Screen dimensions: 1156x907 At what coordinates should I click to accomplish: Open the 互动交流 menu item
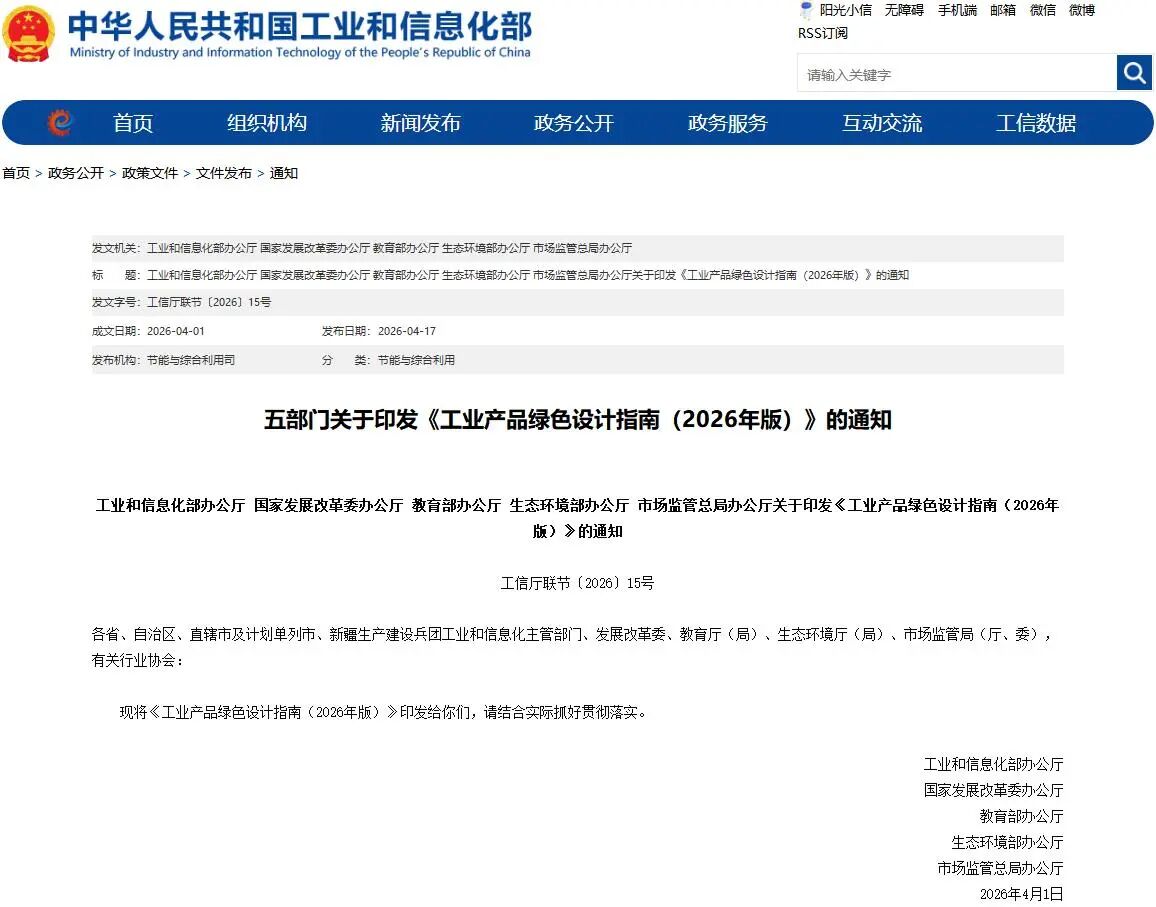(x=882, y=123)
